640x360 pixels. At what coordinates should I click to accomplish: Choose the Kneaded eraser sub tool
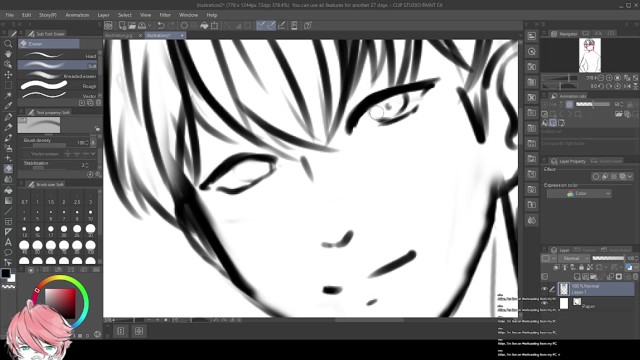coord(57,76)
